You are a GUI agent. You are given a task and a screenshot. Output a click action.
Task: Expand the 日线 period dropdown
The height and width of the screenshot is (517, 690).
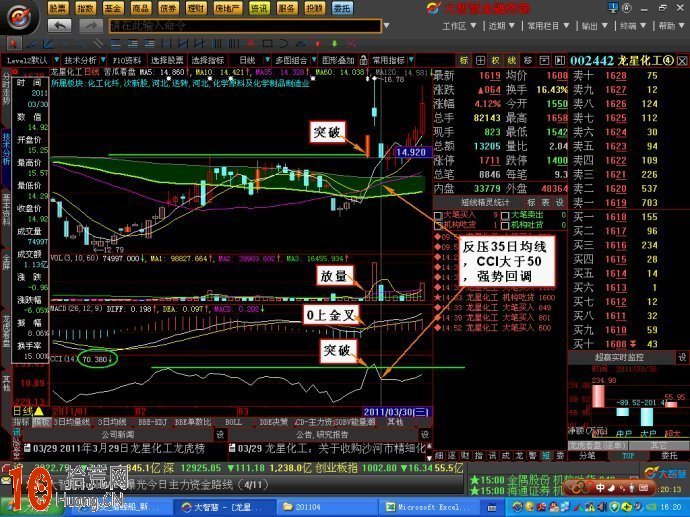click(267, 60)
